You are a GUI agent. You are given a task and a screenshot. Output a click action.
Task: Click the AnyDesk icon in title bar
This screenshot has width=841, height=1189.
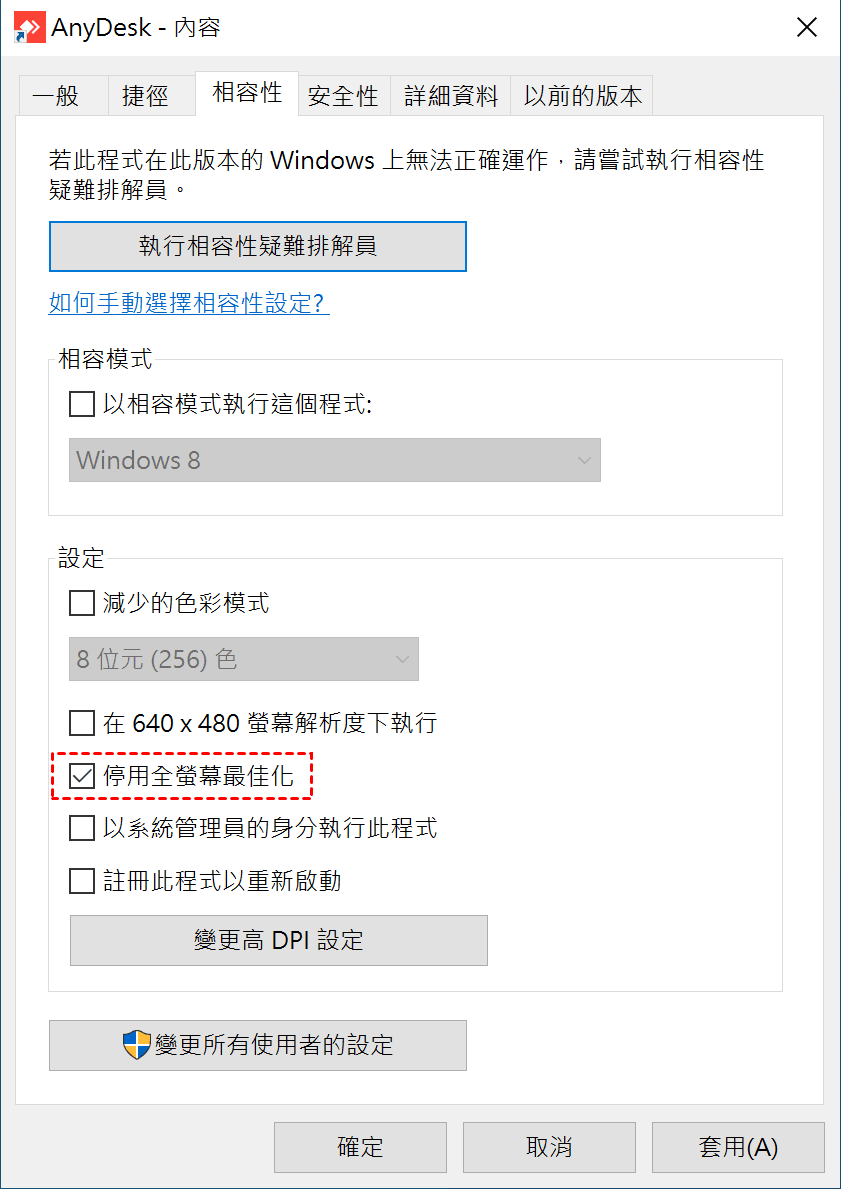tap(28, 28)
